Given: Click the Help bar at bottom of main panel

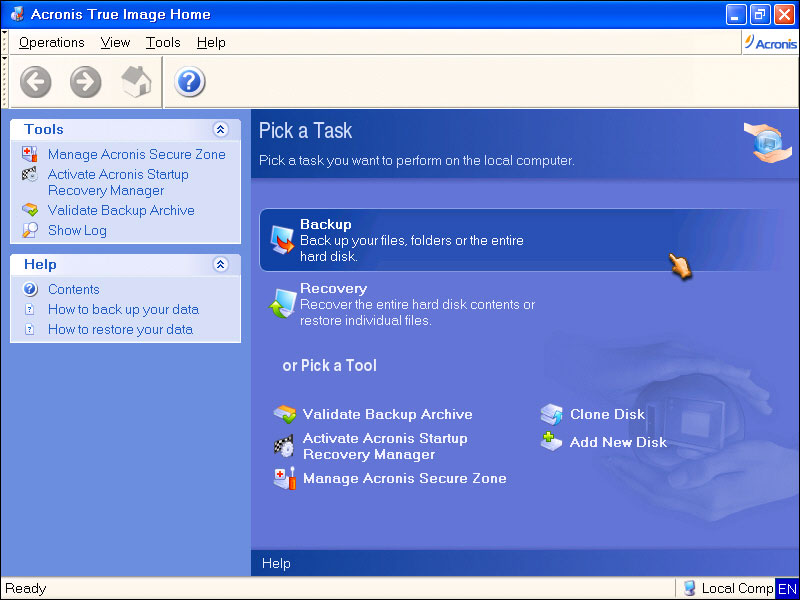Looking at the screenshot, I should 276,563.
